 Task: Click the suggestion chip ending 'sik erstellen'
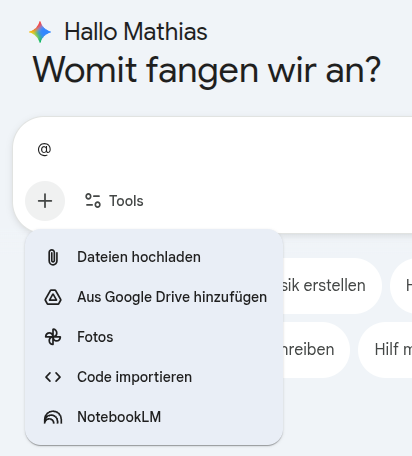pyautogui.click(x=332, y=286)
